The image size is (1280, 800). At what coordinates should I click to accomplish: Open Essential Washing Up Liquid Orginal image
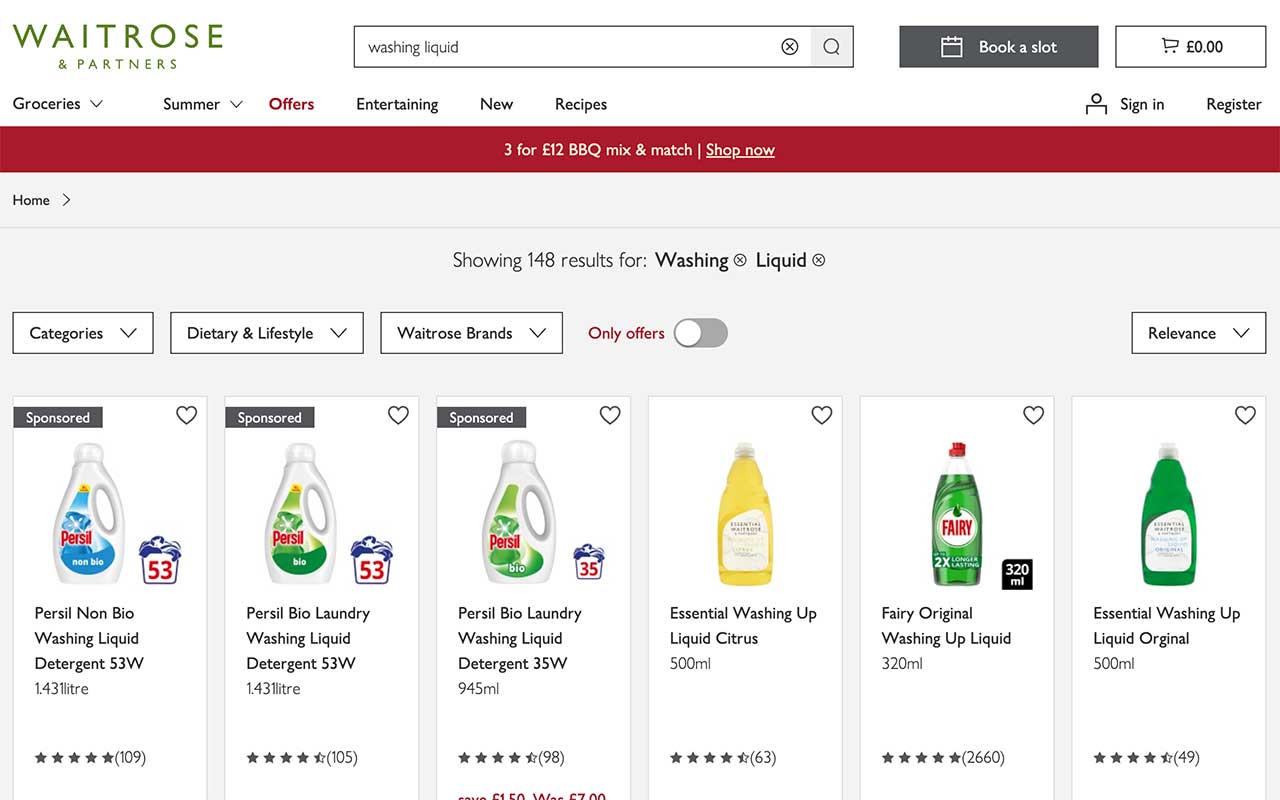1169,513
